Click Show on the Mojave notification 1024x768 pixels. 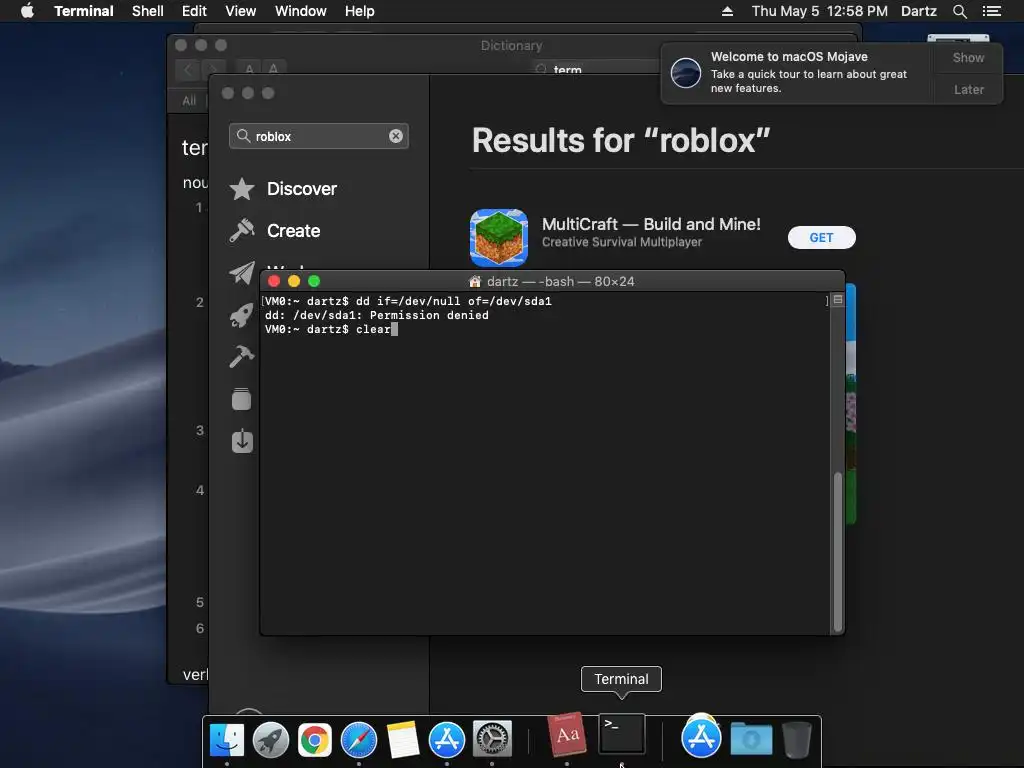point(968,57)
